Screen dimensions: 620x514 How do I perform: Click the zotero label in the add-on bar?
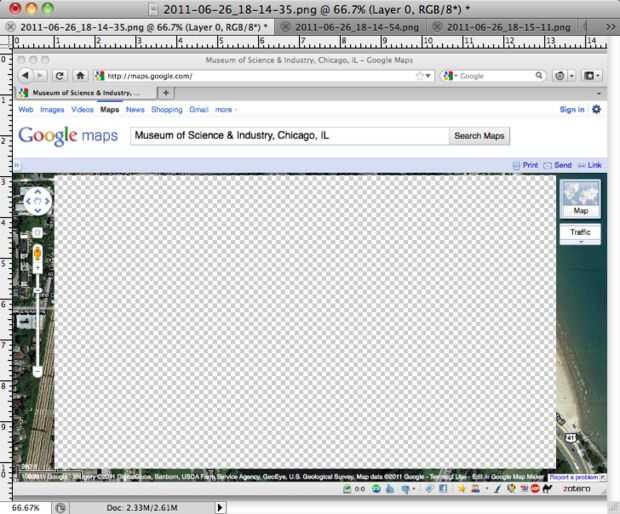[577, 489]
